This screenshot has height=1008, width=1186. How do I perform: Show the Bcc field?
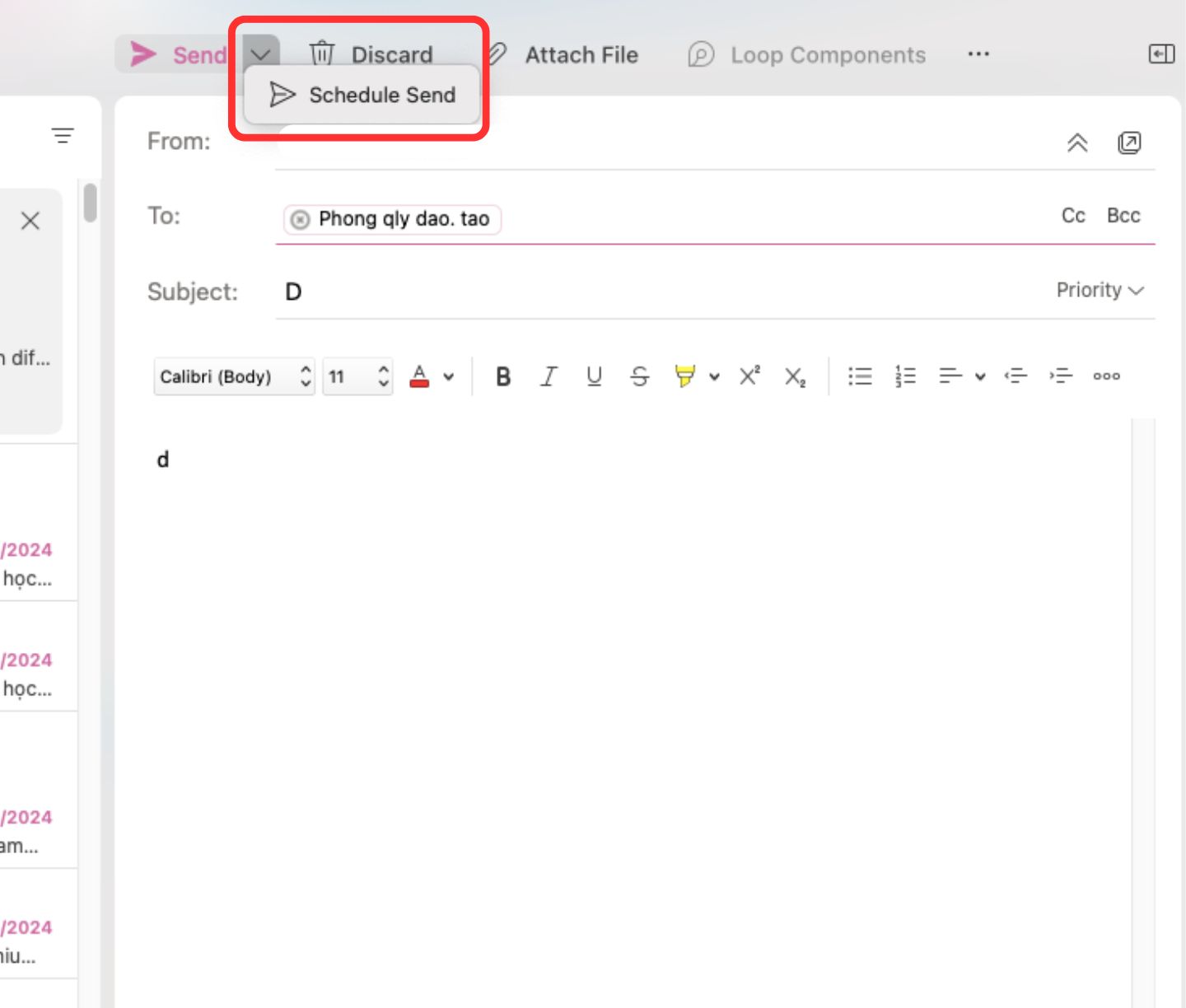[1123, 216]
